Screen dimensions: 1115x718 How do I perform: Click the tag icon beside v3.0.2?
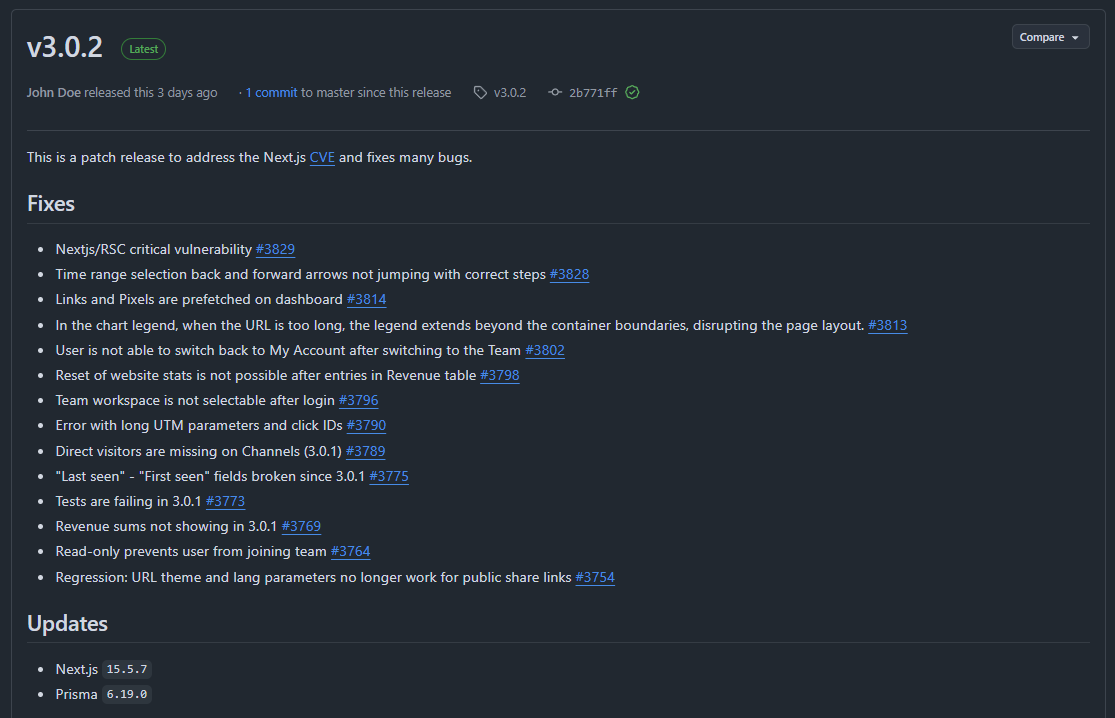point(481,93)
